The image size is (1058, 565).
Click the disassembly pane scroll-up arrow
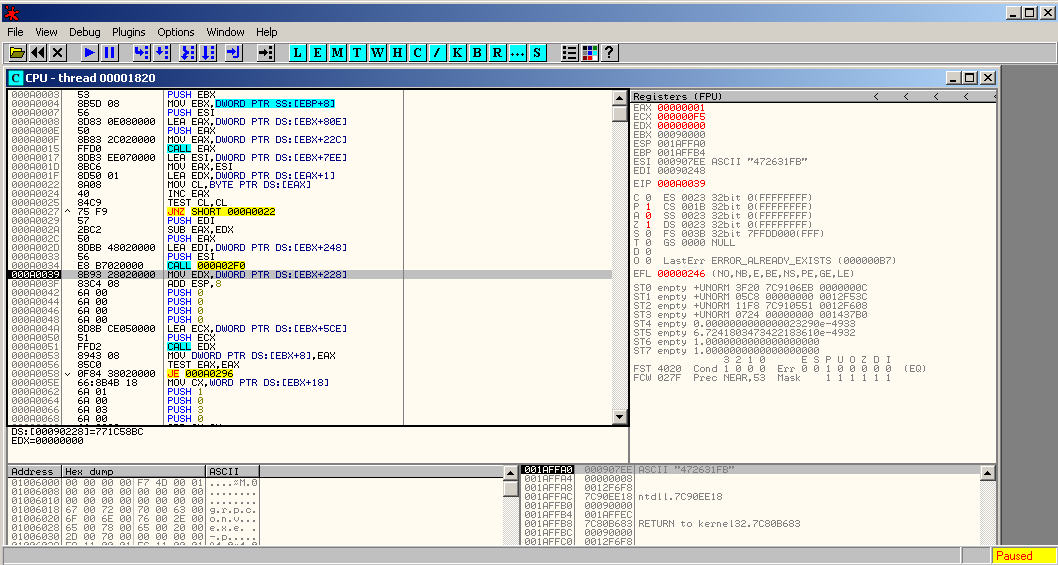620,96
